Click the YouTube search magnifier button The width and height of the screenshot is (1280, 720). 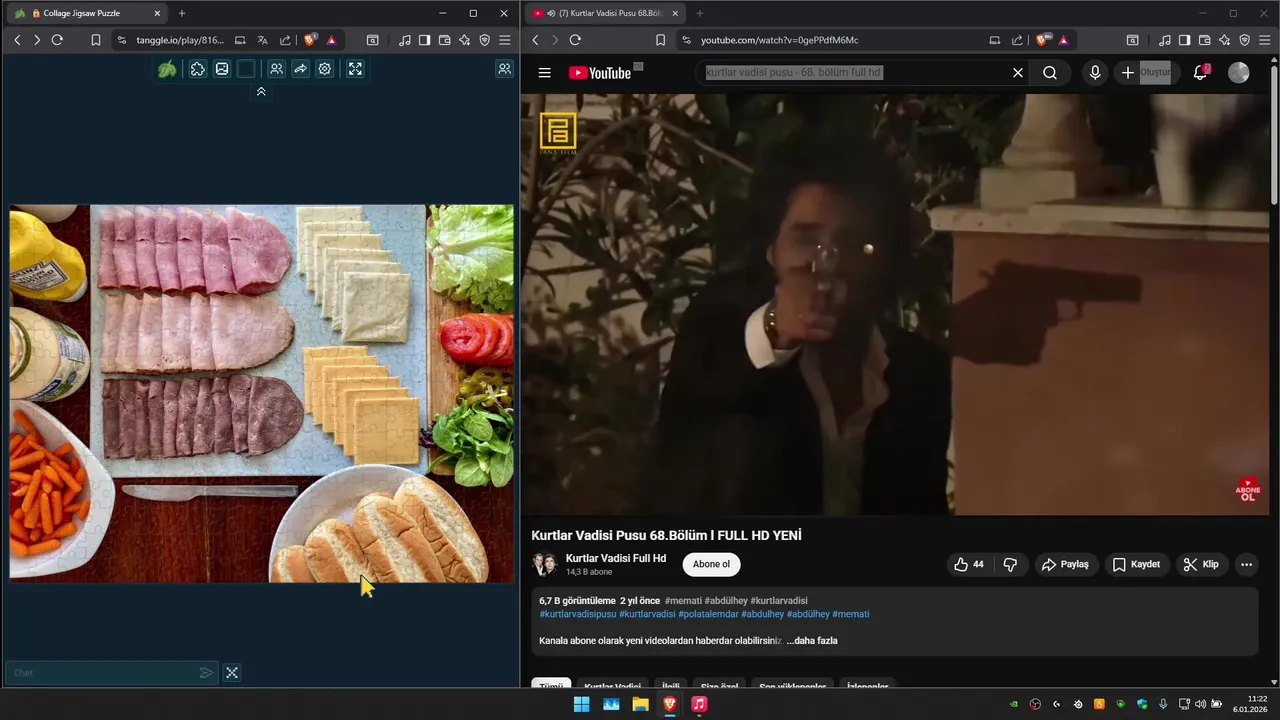pyautogui.click(x=1050, y=72)
